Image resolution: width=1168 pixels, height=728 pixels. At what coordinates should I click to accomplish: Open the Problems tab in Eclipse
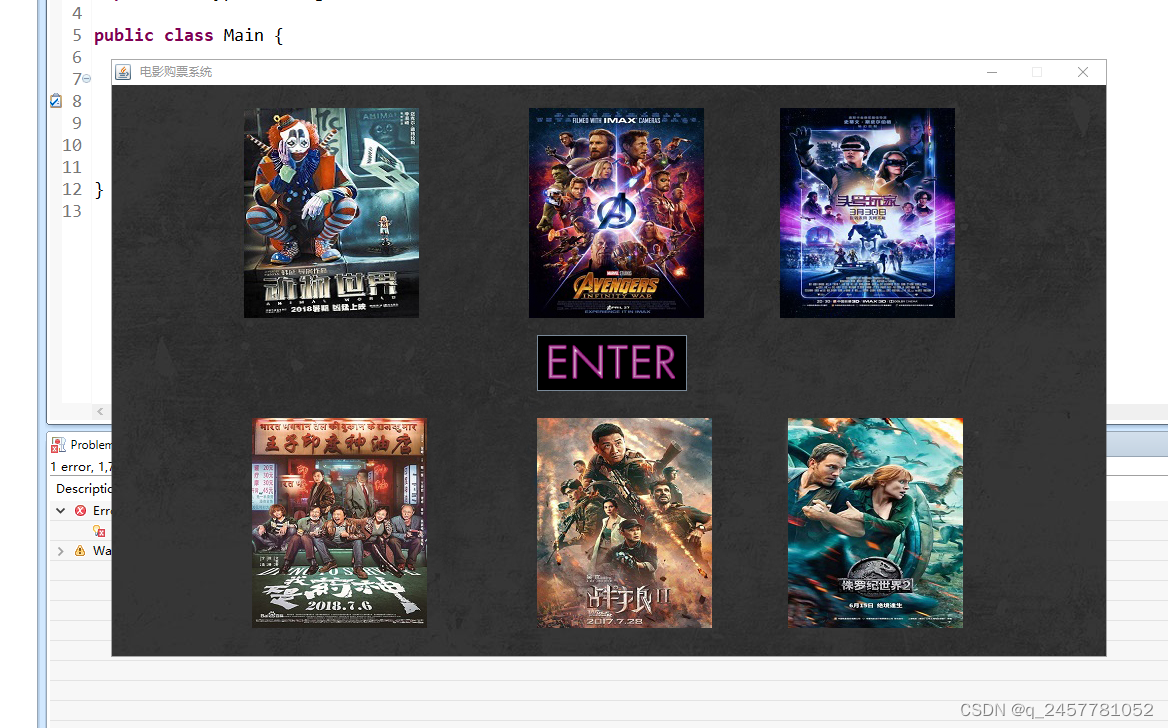point(82,445)
